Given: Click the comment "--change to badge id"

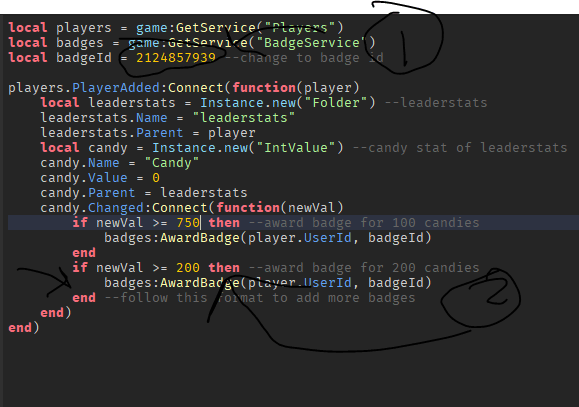Looking at the screenshot, I should pos(304,58).
